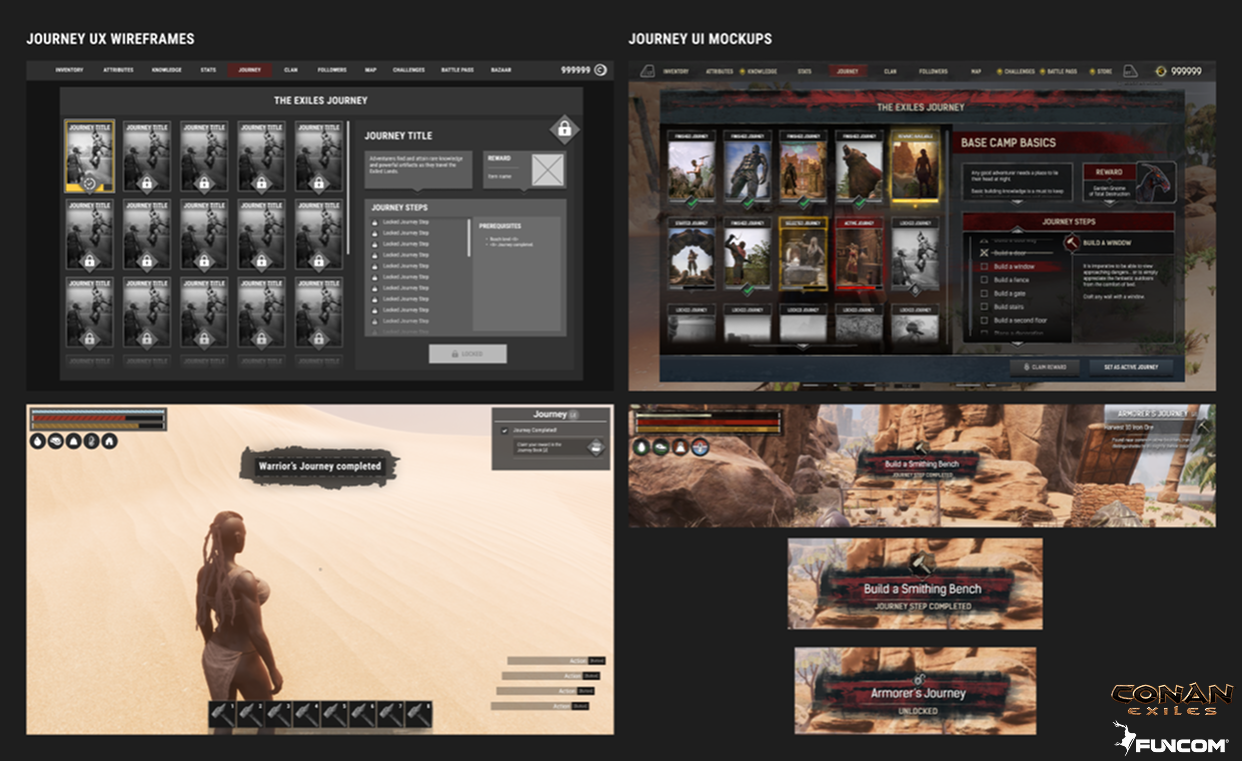Viewport: 1242px width, 761px height.
Task: Click the greyed Locked button in wireframe
Action: tap(468, 354)
